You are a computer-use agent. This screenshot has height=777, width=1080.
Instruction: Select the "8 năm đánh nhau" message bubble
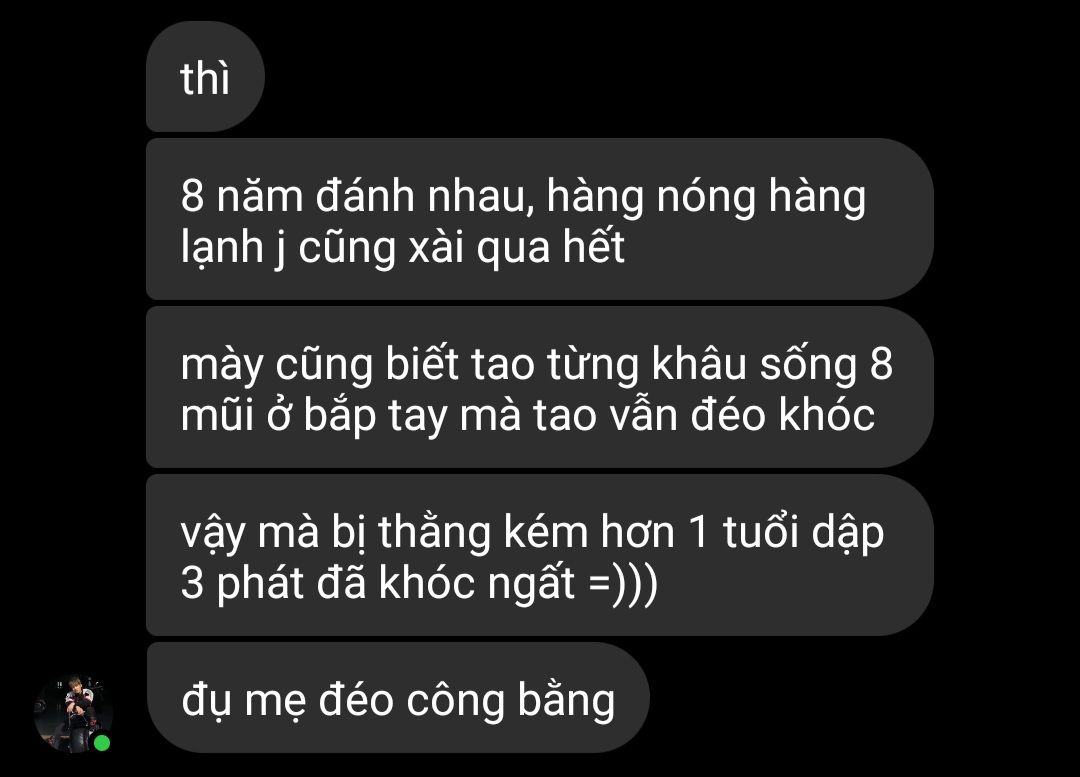click(x=539, y=219)
